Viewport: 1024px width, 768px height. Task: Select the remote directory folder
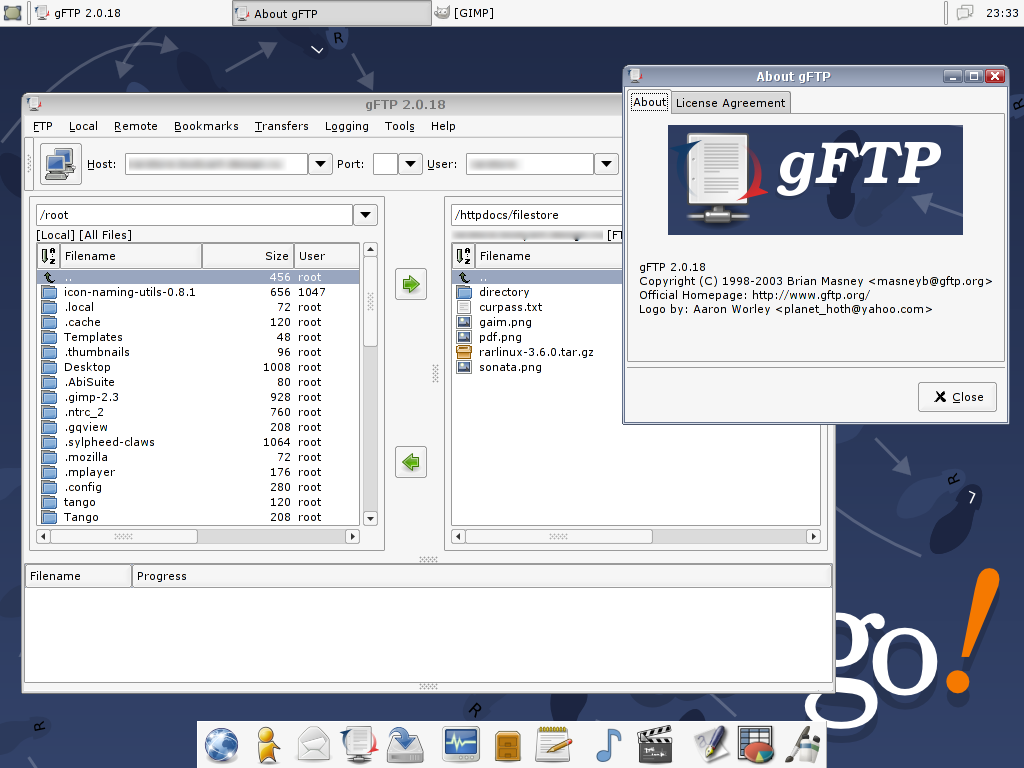click(504, 292)
